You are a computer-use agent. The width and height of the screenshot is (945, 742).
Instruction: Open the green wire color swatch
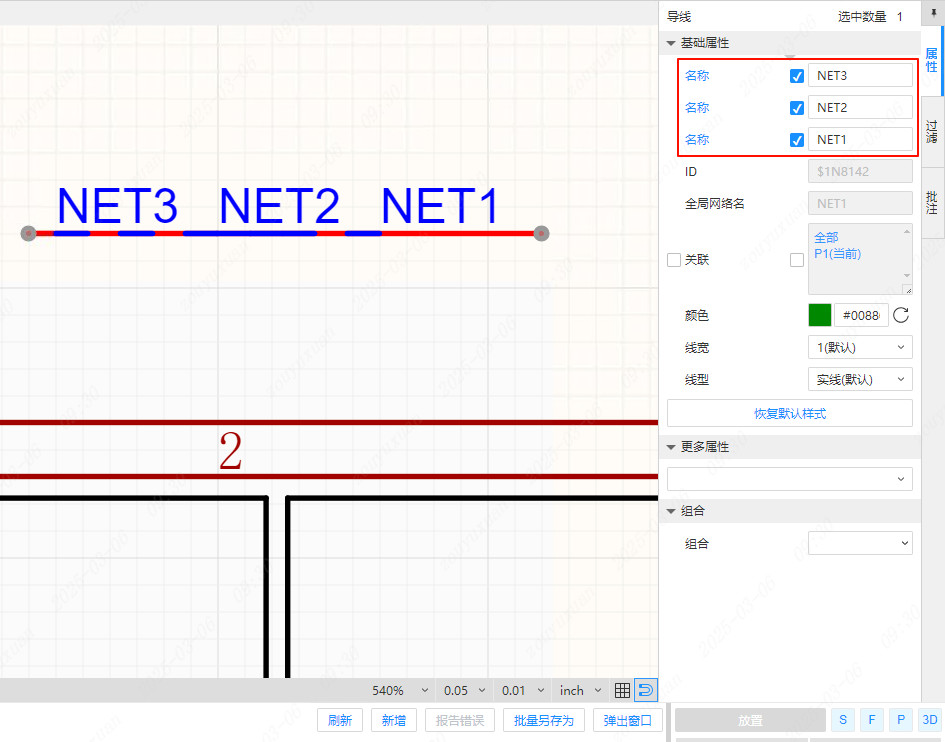[820, 315]
